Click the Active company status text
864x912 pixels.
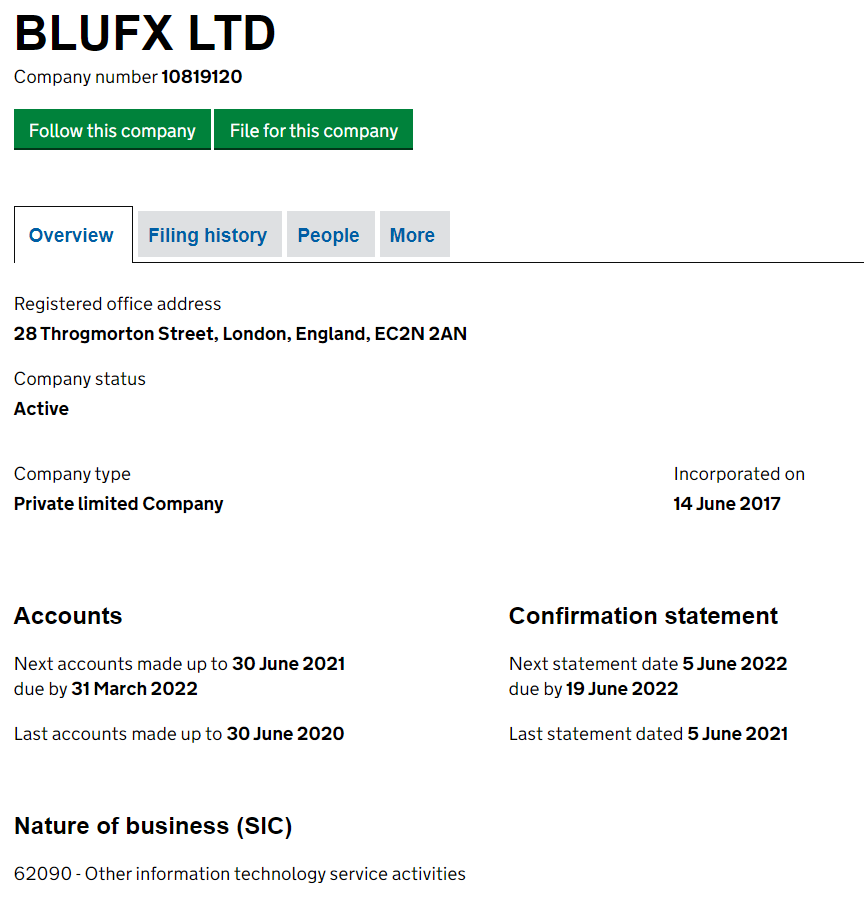point(41,409)
